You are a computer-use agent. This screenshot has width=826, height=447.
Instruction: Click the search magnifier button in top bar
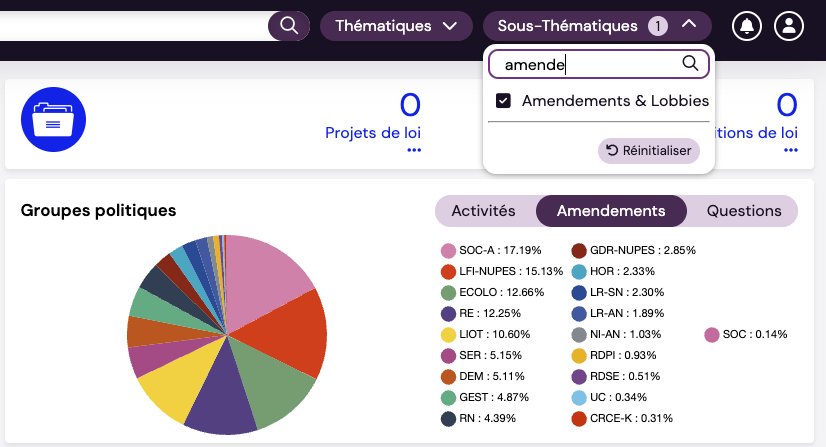point(289,26)
